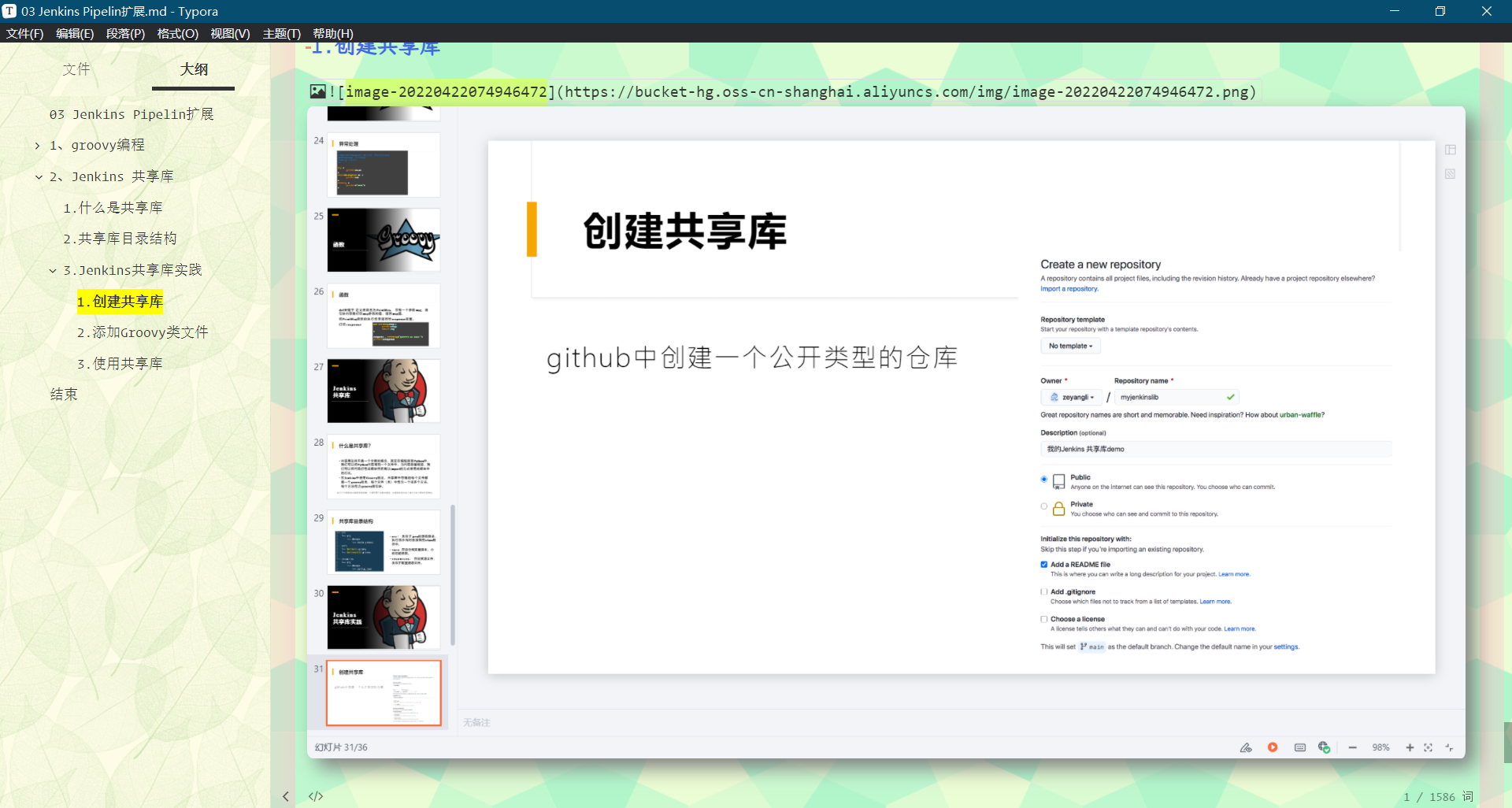This screenshot has width=1512, height=808.
Task: Click the speaker notes keyboard icon
Action: click(x=1300, y=747)
